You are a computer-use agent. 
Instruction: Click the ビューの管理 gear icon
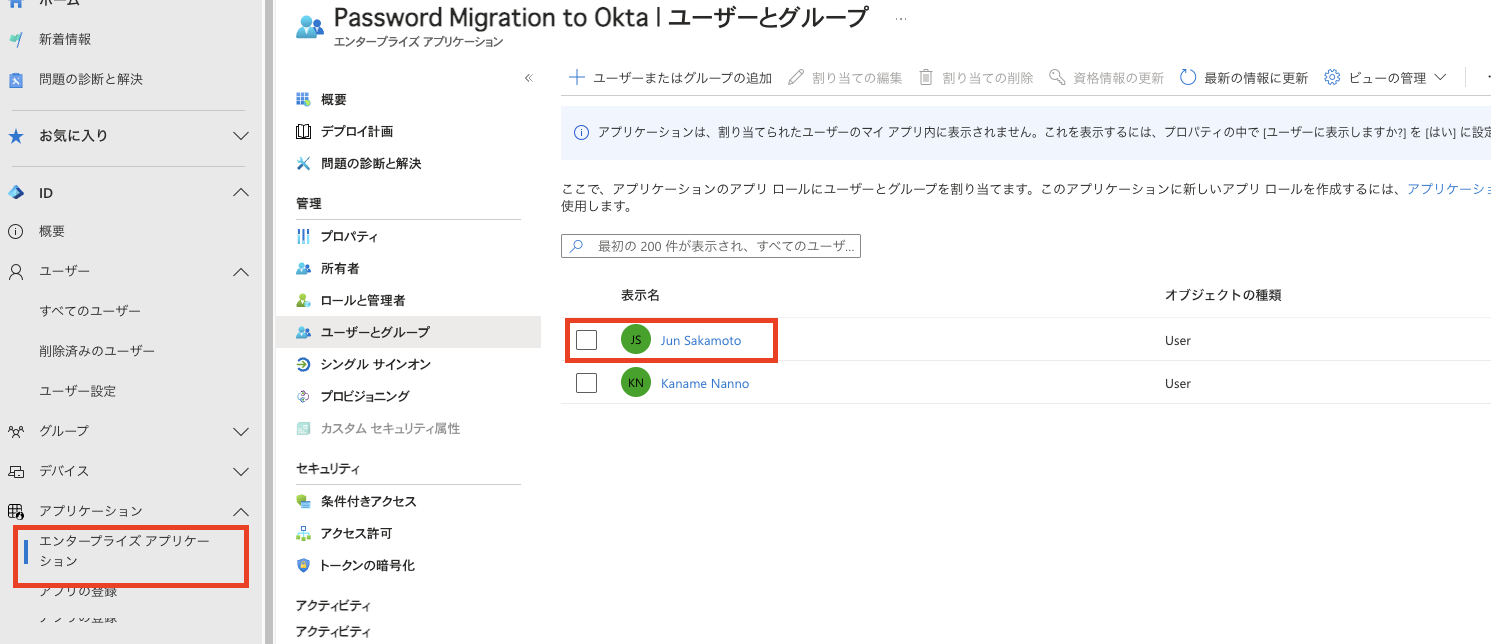(x=1332, y=78)
